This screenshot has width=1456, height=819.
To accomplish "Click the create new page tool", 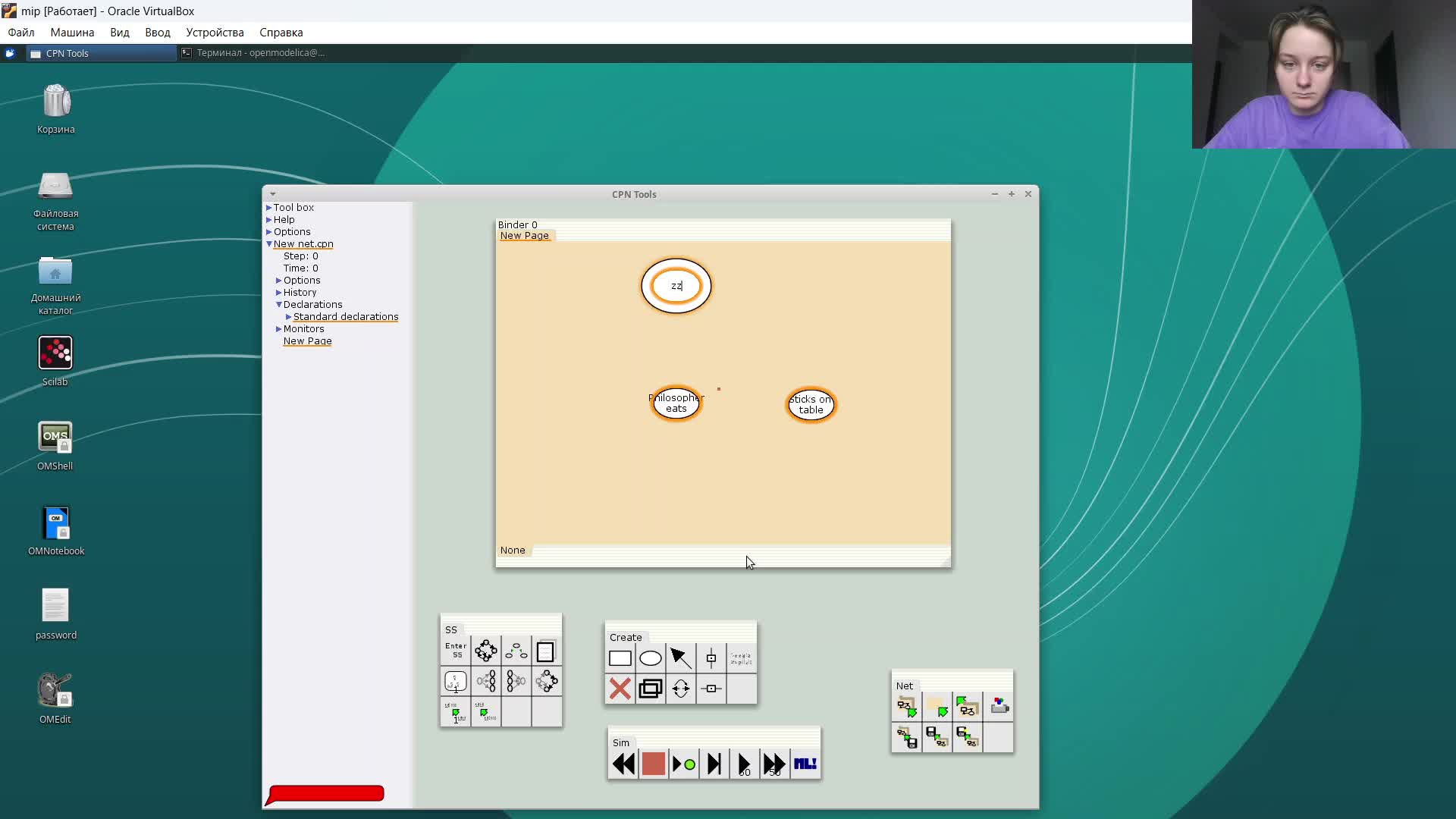I will [x=937, y=707].
